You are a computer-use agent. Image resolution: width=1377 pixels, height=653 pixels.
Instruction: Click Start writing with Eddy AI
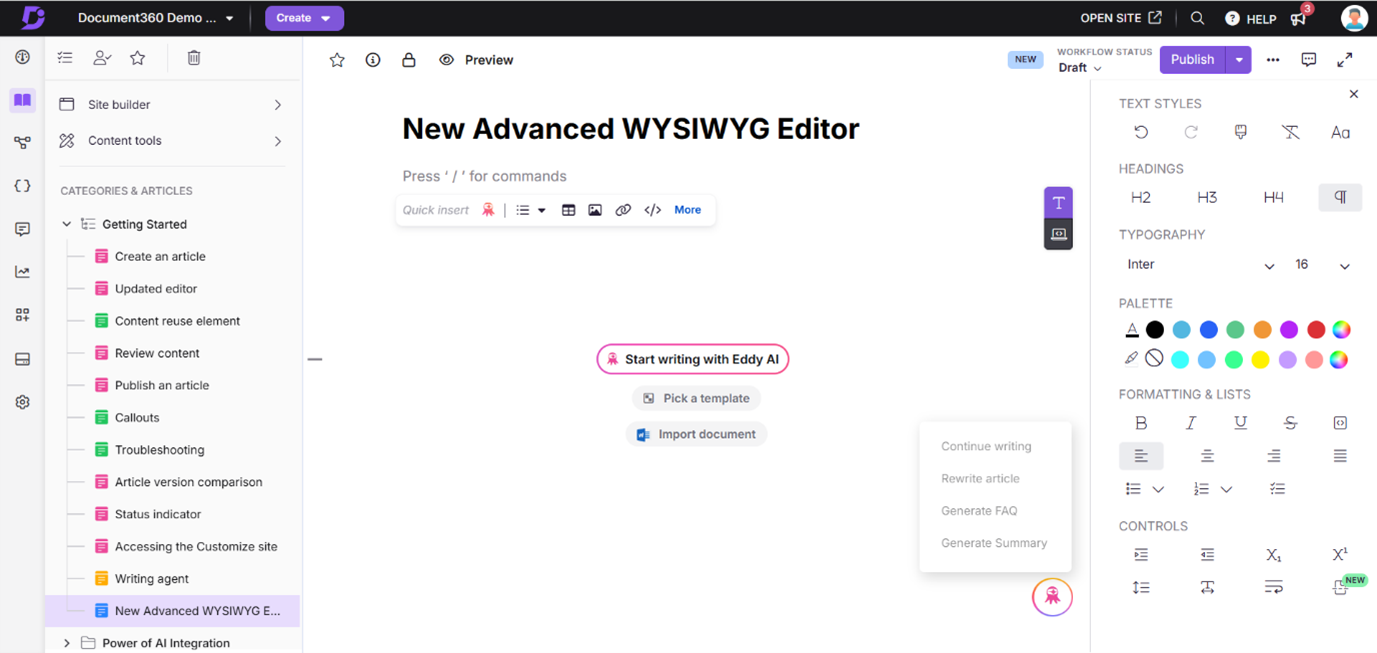[693, 359]
